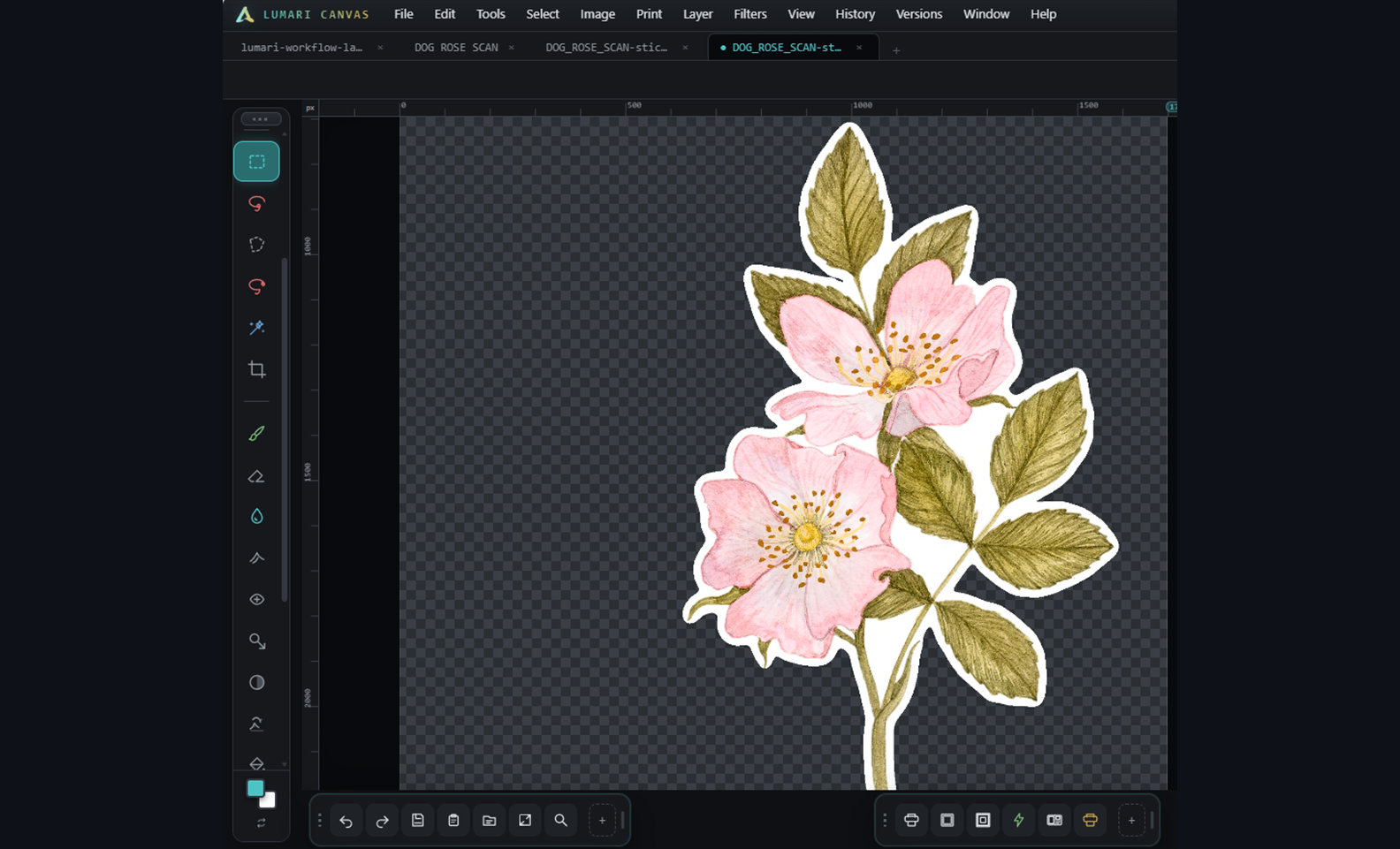Pick the green paintbrush tool
1400x849 pixels.
pyautogui.click(x=256, y=434)
